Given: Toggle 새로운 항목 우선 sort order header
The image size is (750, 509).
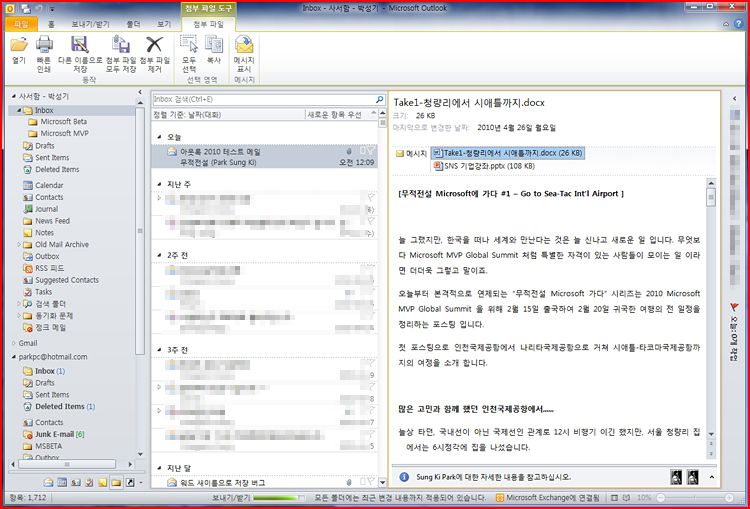Looking at the screenshot, I should pos(341,114).
